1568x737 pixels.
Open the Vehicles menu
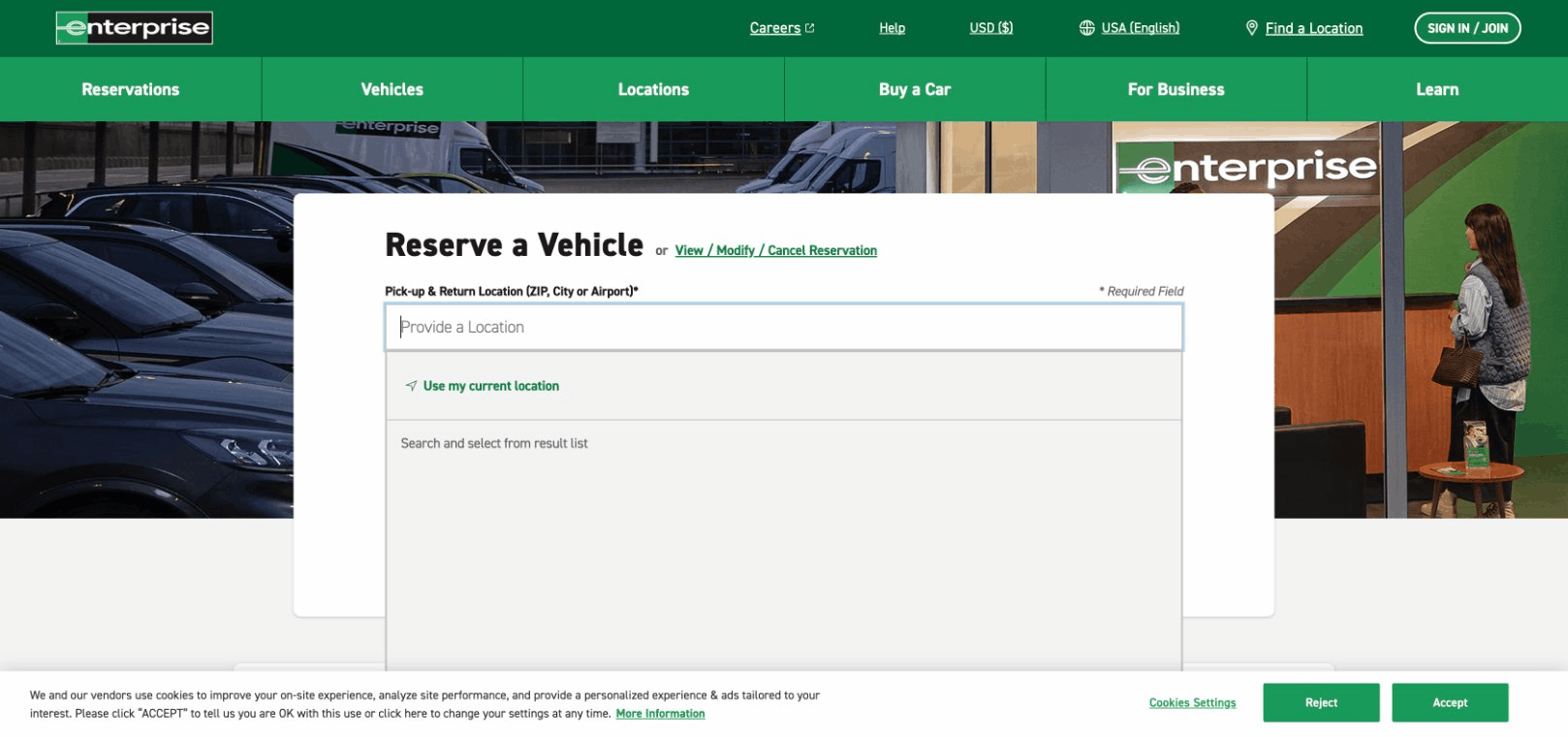click(392, 89)
